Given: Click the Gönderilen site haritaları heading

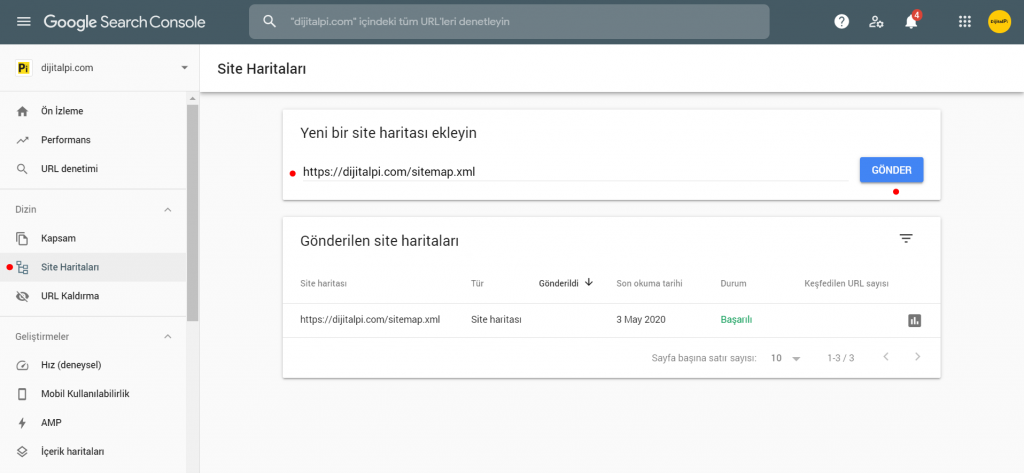Looking at the screenshot, I should 379,240.
